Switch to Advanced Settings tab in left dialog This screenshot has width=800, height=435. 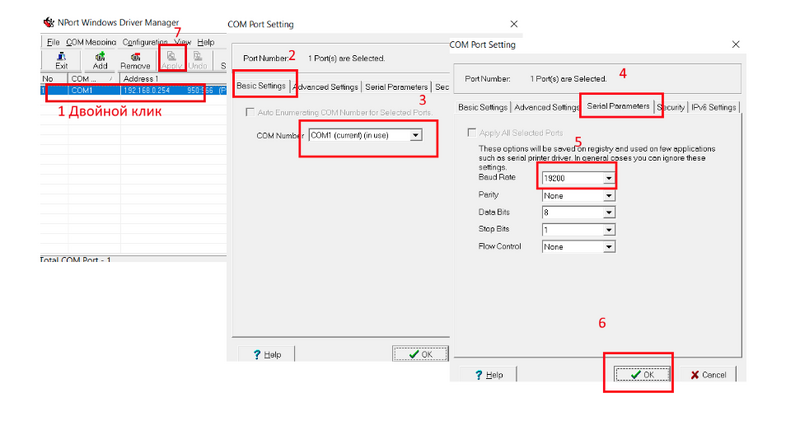[326, 87]
